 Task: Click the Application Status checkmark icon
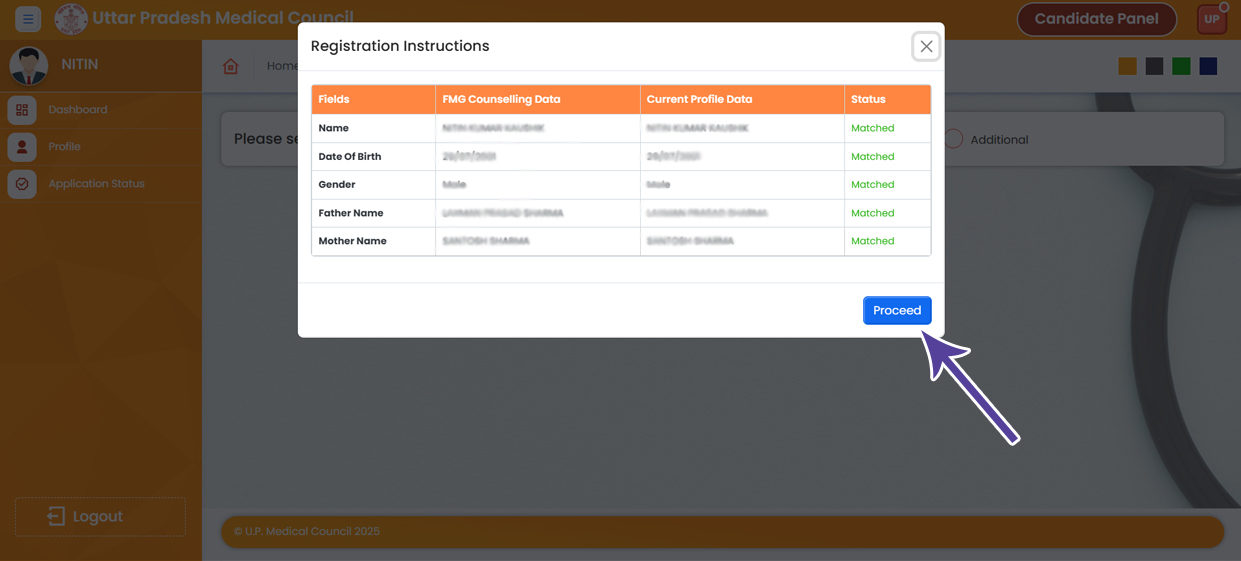pos(22,184)
